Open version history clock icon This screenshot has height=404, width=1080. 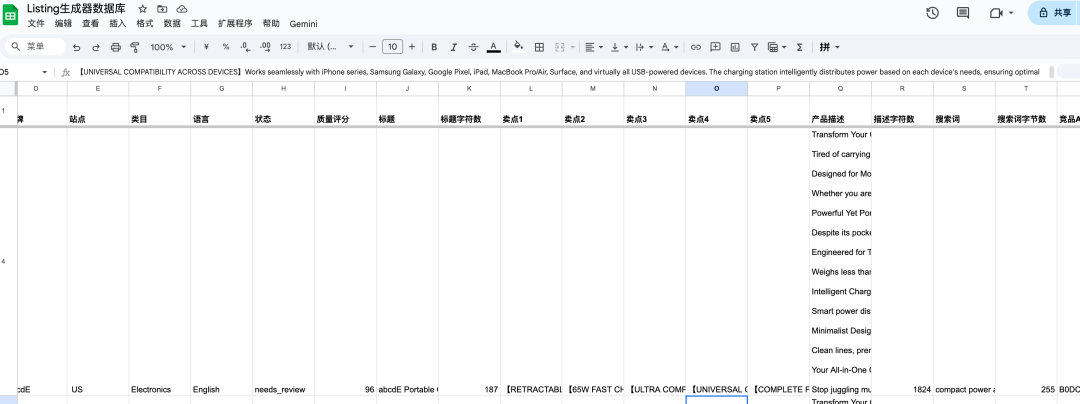[x=932, y=13]
